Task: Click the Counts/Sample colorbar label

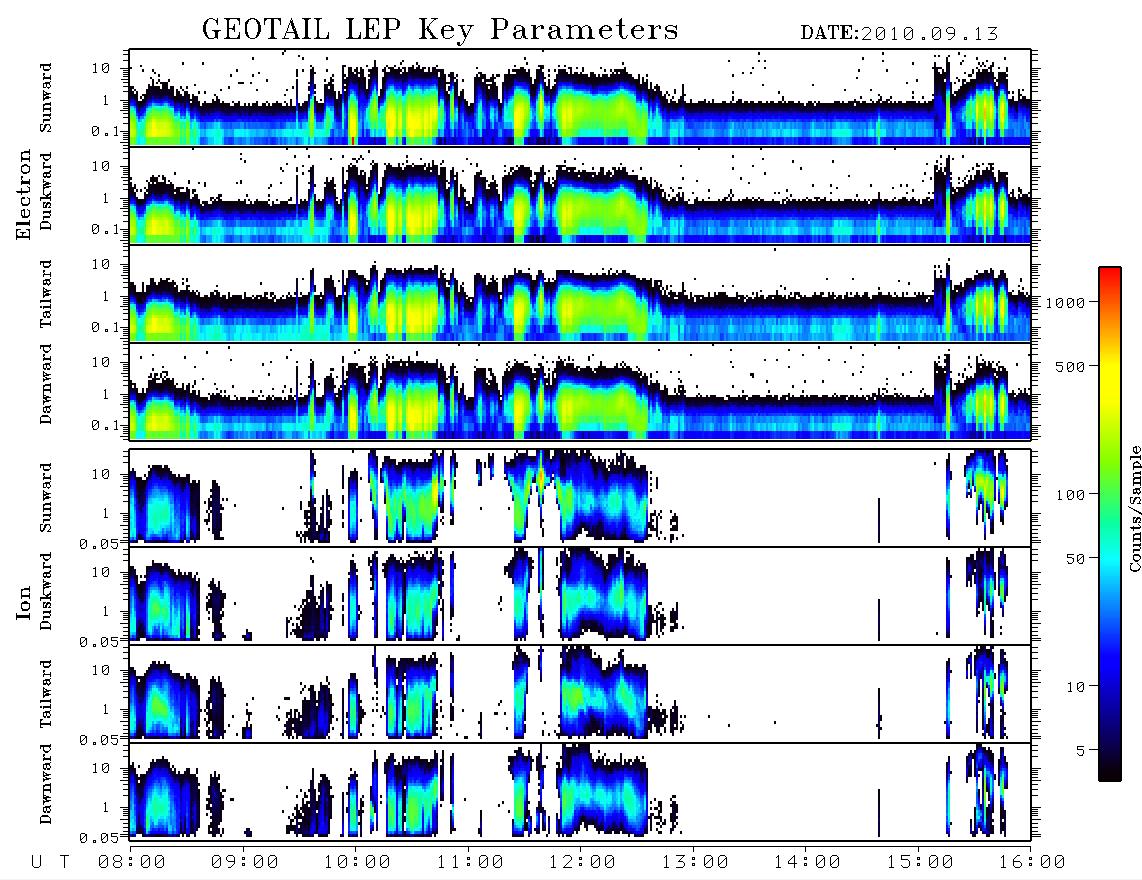Action: click(1134, 509)
